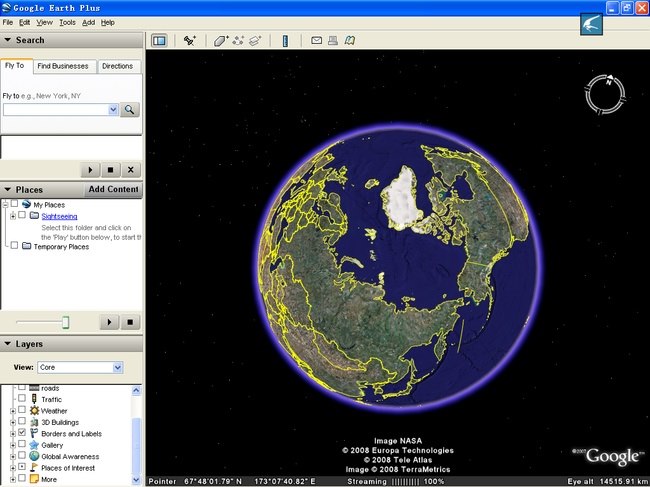Click the magnifier search button
Viewport: 650px width, 487px height.
pyautogui.click(x=130, y=110)
